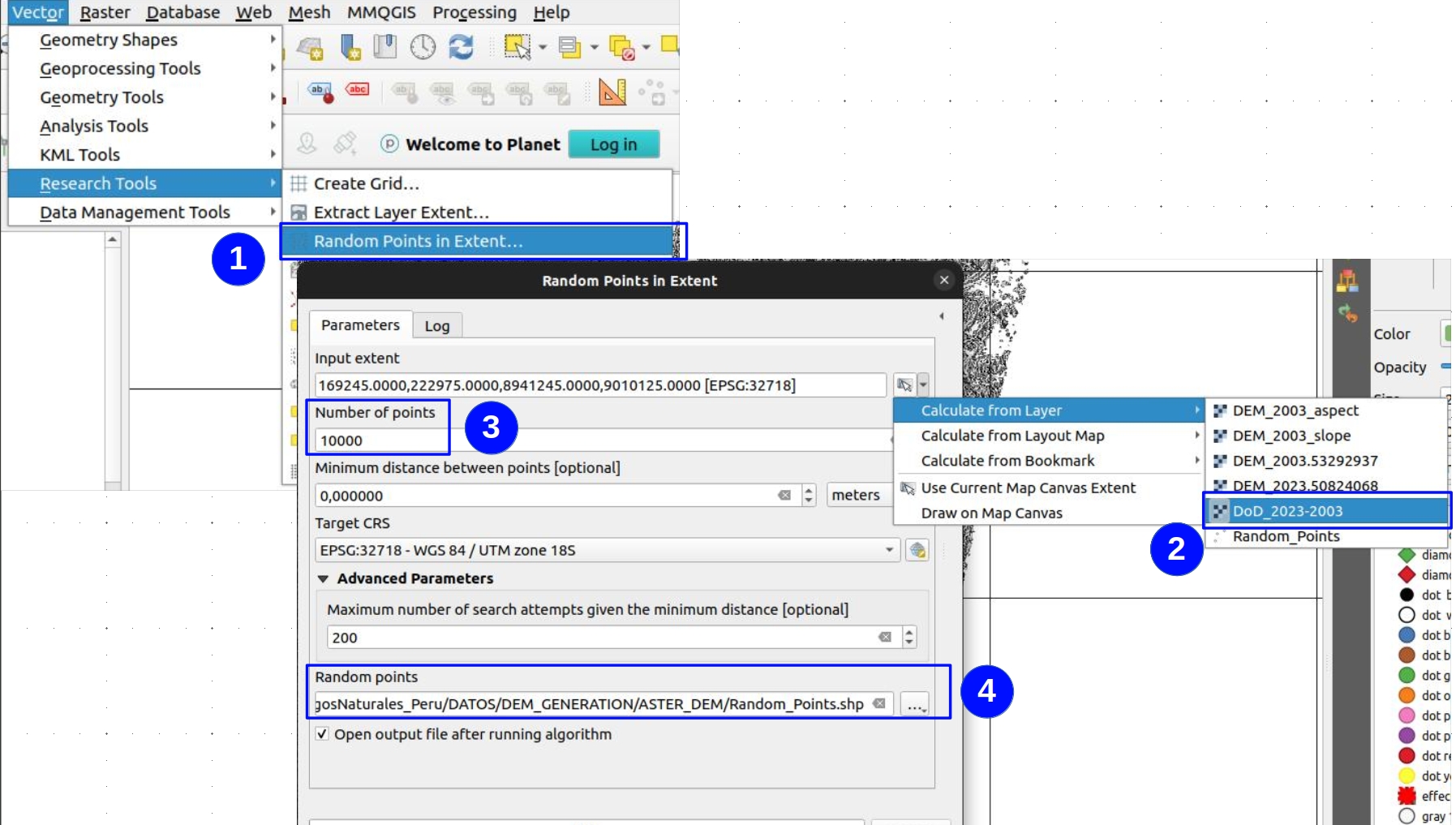Click the New Spatial Bookmark icon
The height and width of the screenshot is (825, 1456).
350,48
